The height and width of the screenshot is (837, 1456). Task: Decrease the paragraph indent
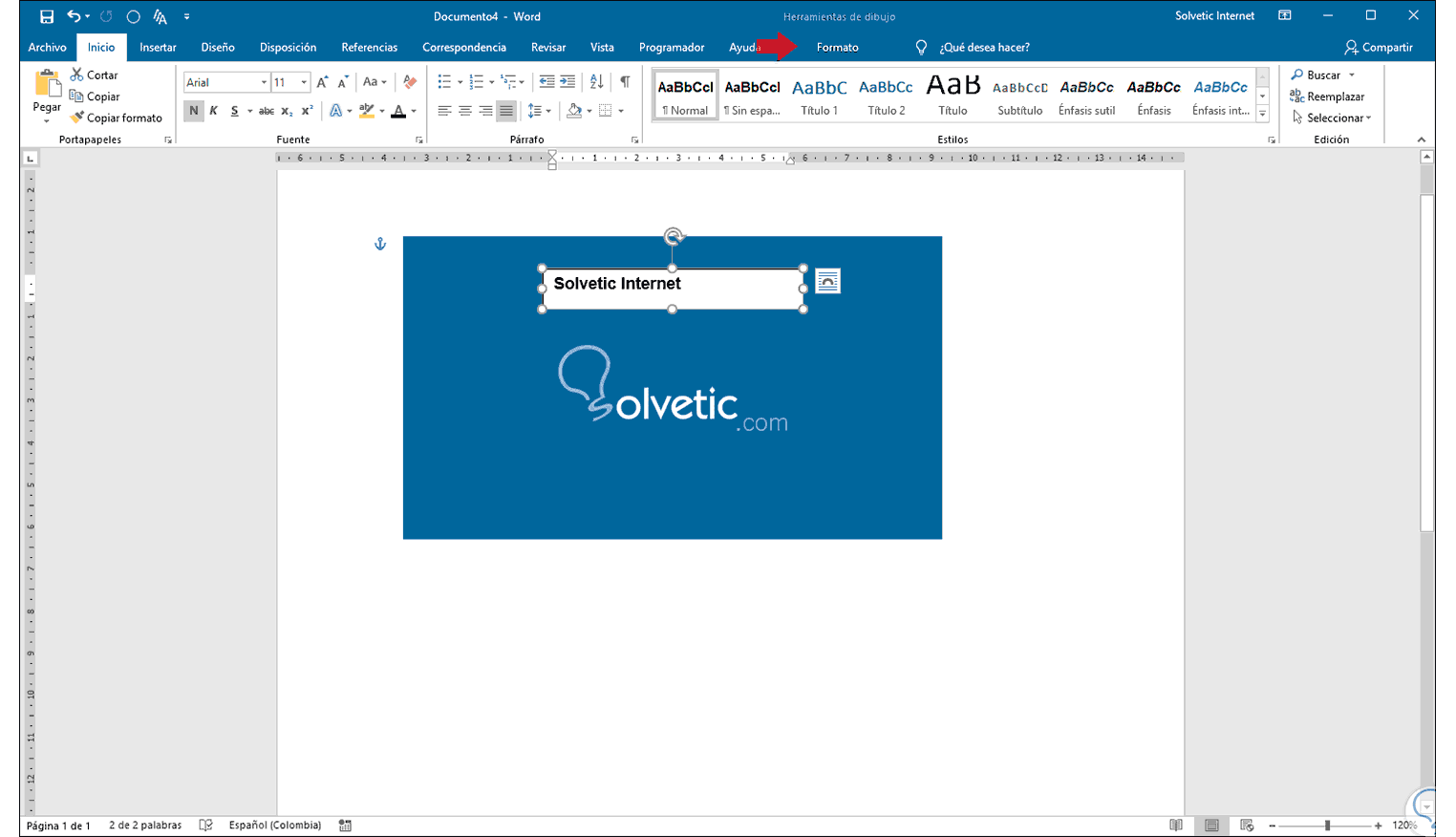point(546,82)
